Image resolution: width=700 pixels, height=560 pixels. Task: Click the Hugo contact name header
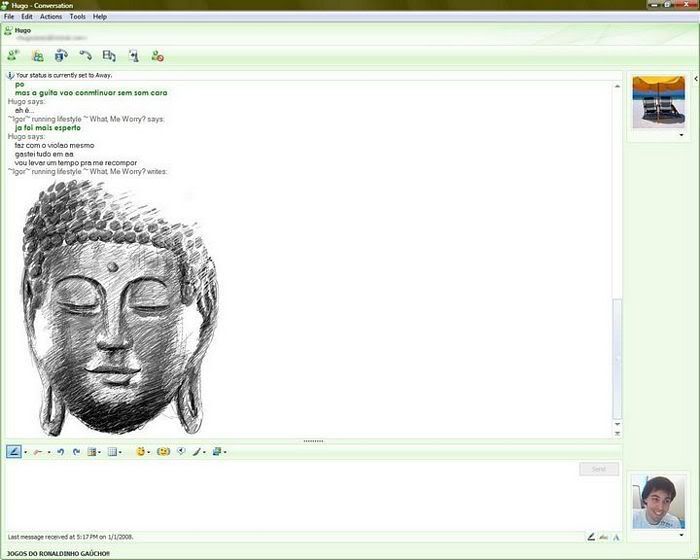pyautogui.click(x=23, y=30)
